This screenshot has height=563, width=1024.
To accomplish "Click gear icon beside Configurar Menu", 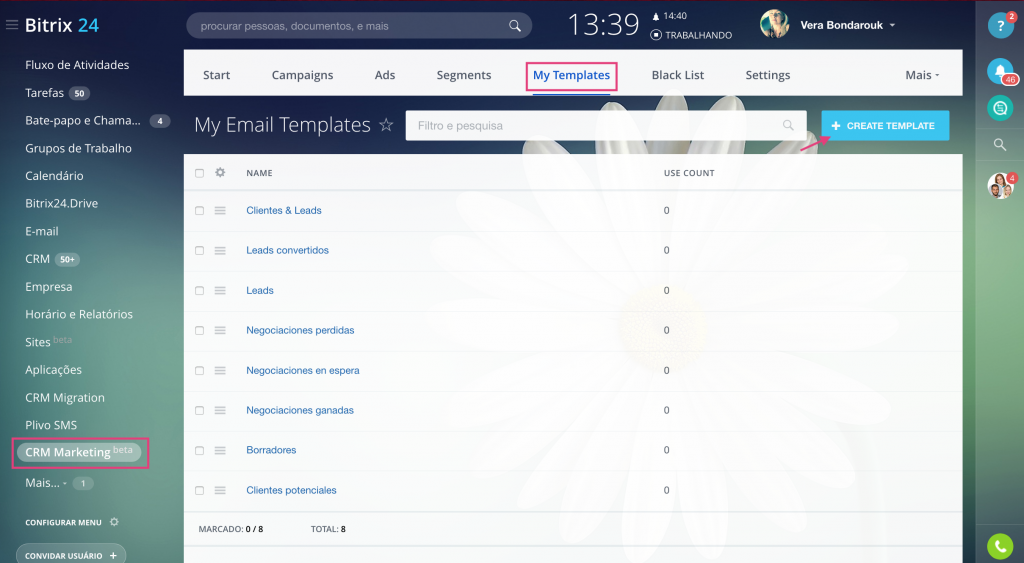I will 114,522.
